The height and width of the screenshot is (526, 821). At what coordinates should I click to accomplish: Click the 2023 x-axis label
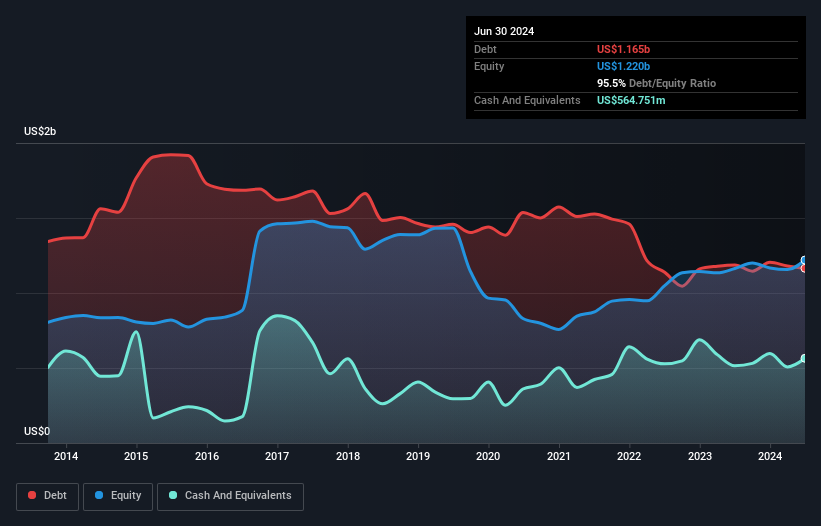coord(700,456)
